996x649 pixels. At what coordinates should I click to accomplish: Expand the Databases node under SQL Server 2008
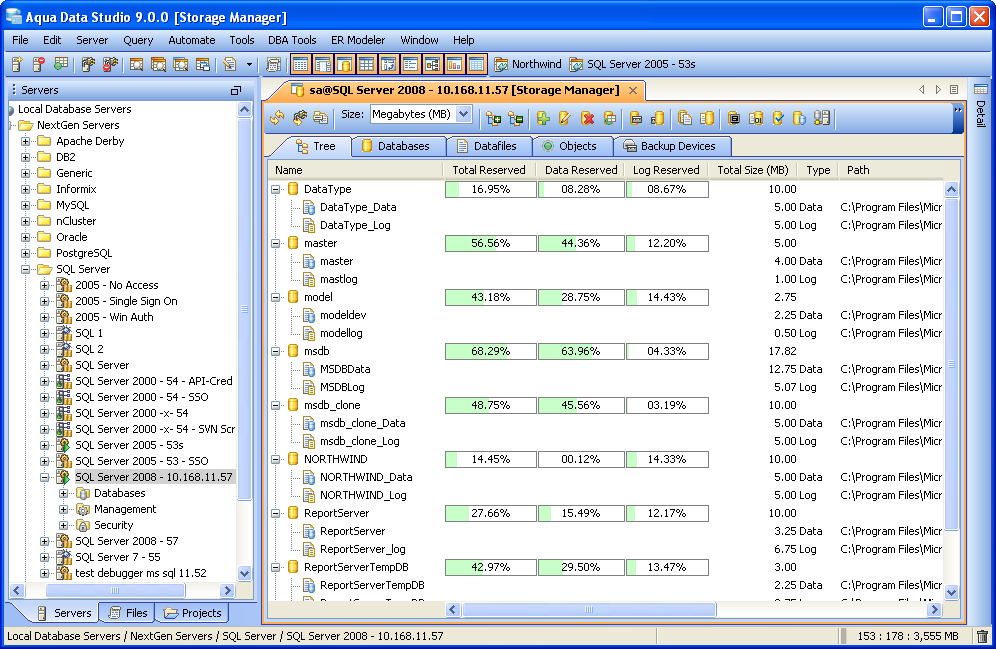click(64, 493)
